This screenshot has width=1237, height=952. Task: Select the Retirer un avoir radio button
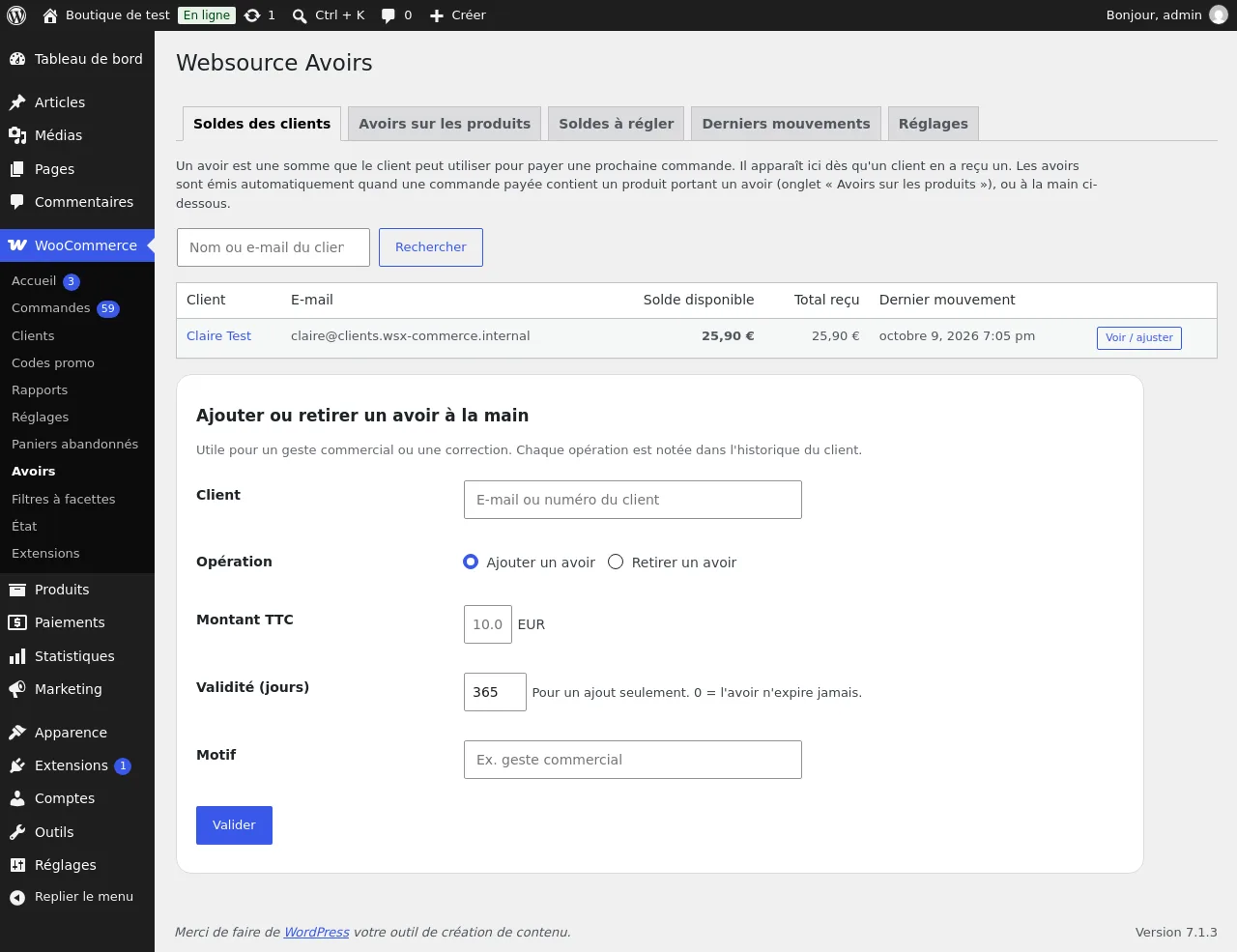616,562
